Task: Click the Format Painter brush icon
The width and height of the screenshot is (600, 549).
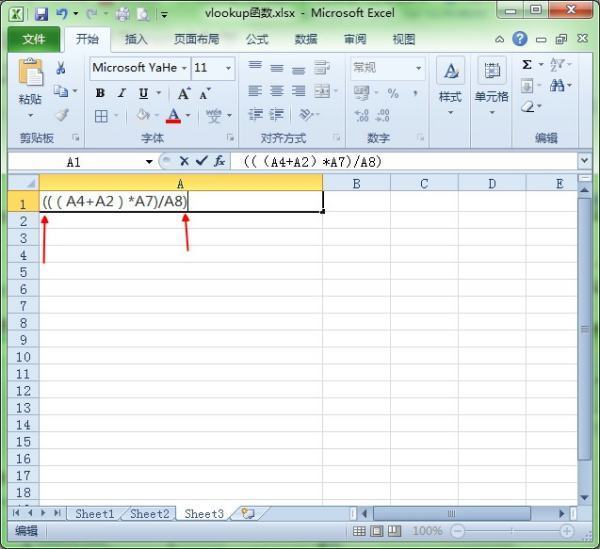Action: (x=62, y=115)
